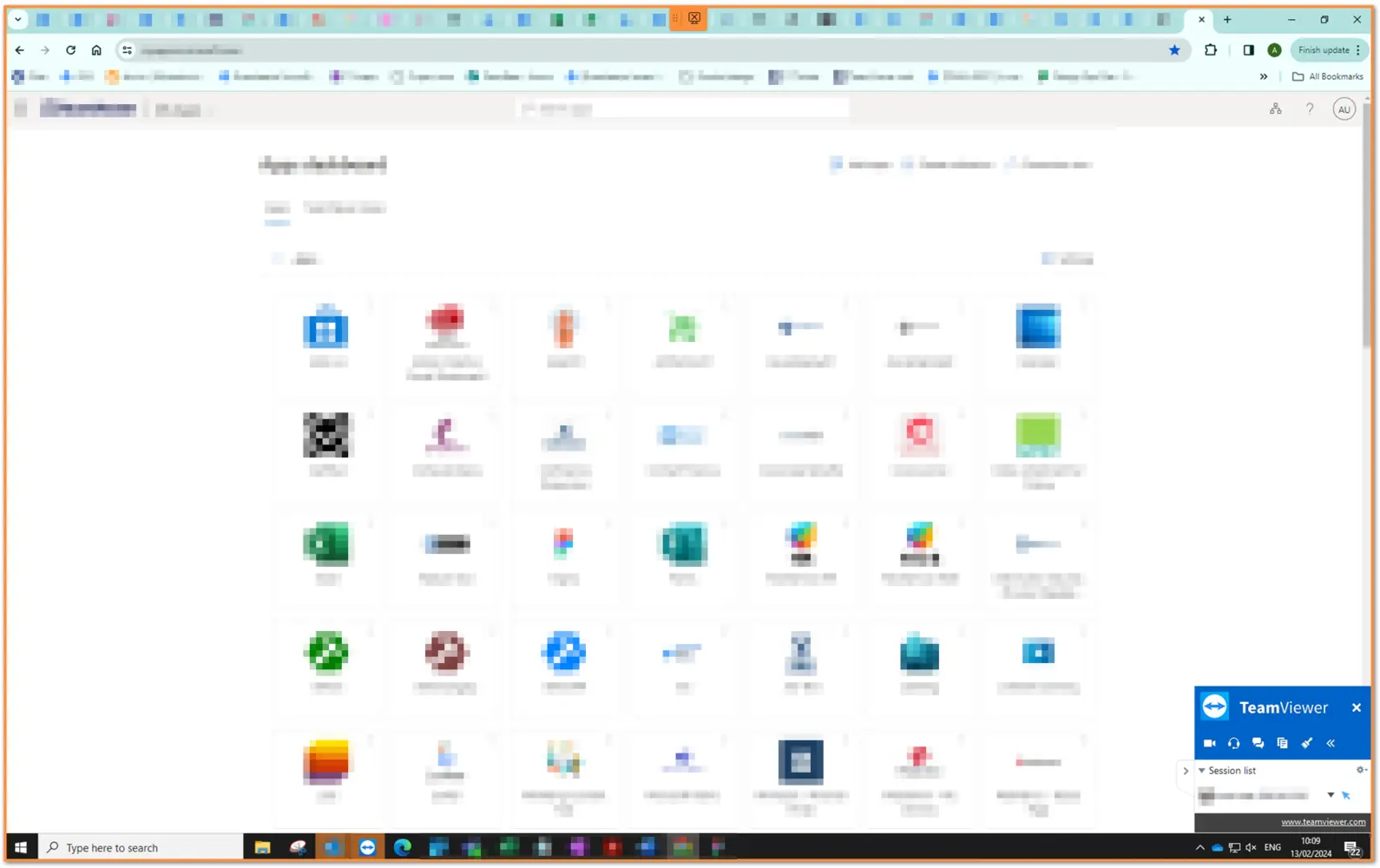Open File Explorer from taskbar
Image resolution: width=1380 pixels, height=868 pixels.
tap(262, 847)
